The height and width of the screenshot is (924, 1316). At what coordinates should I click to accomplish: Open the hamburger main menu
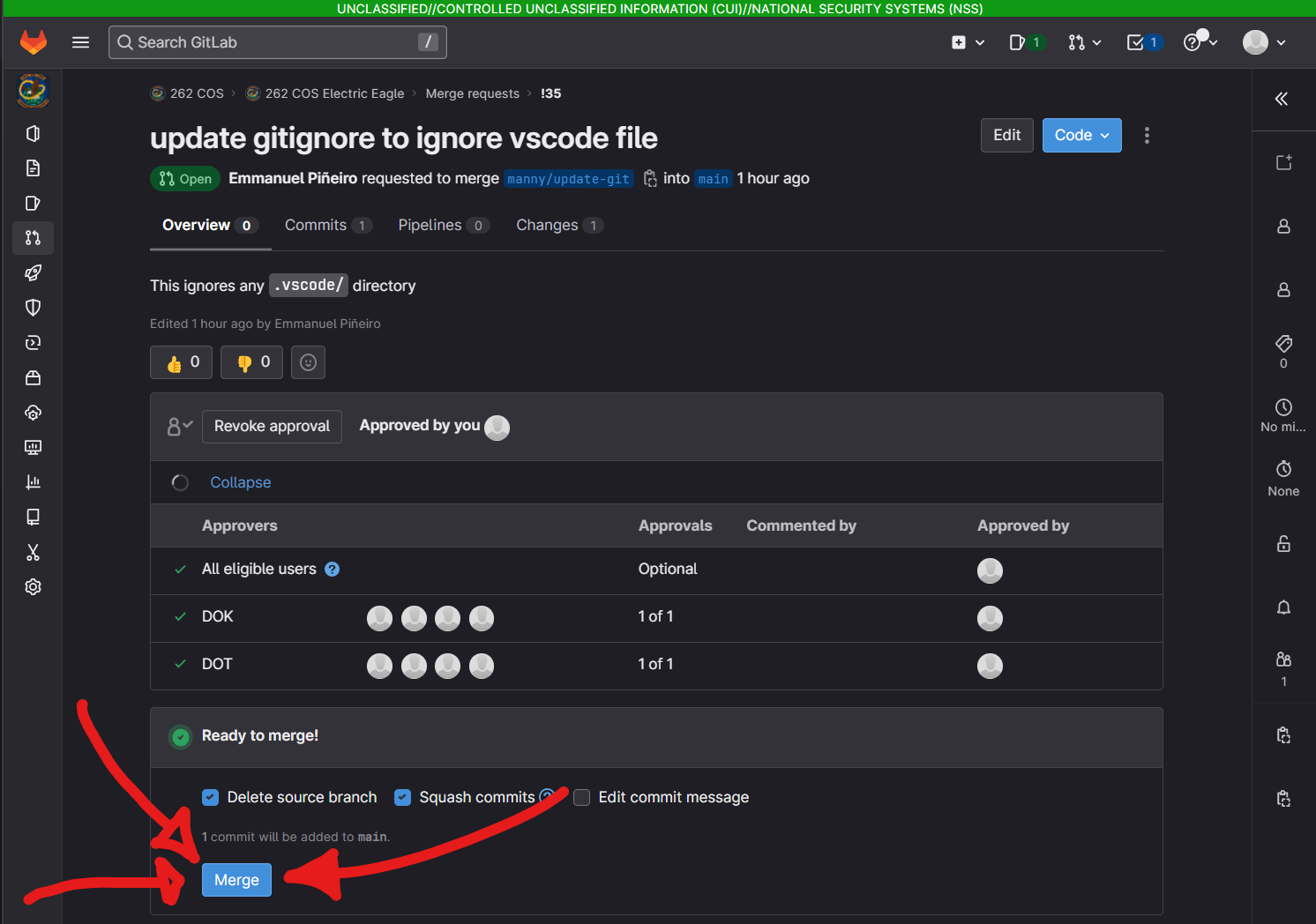click(x=80, y=42)
